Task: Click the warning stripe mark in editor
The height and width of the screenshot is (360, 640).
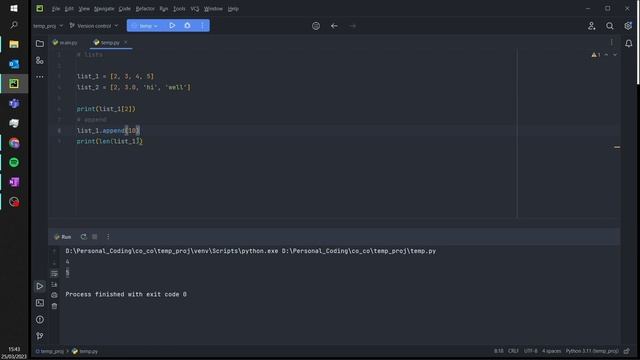Action: tap(617, 147)
